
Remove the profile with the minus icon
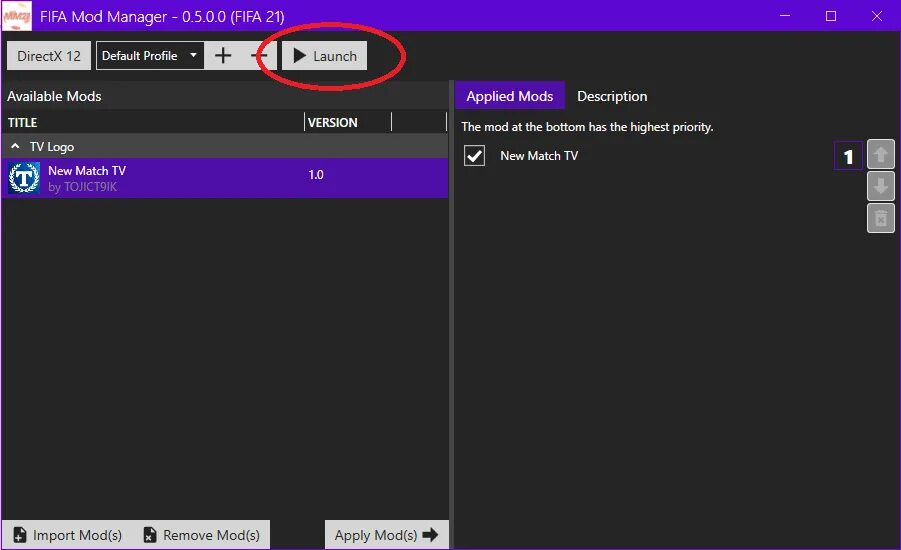click(259, 56)
